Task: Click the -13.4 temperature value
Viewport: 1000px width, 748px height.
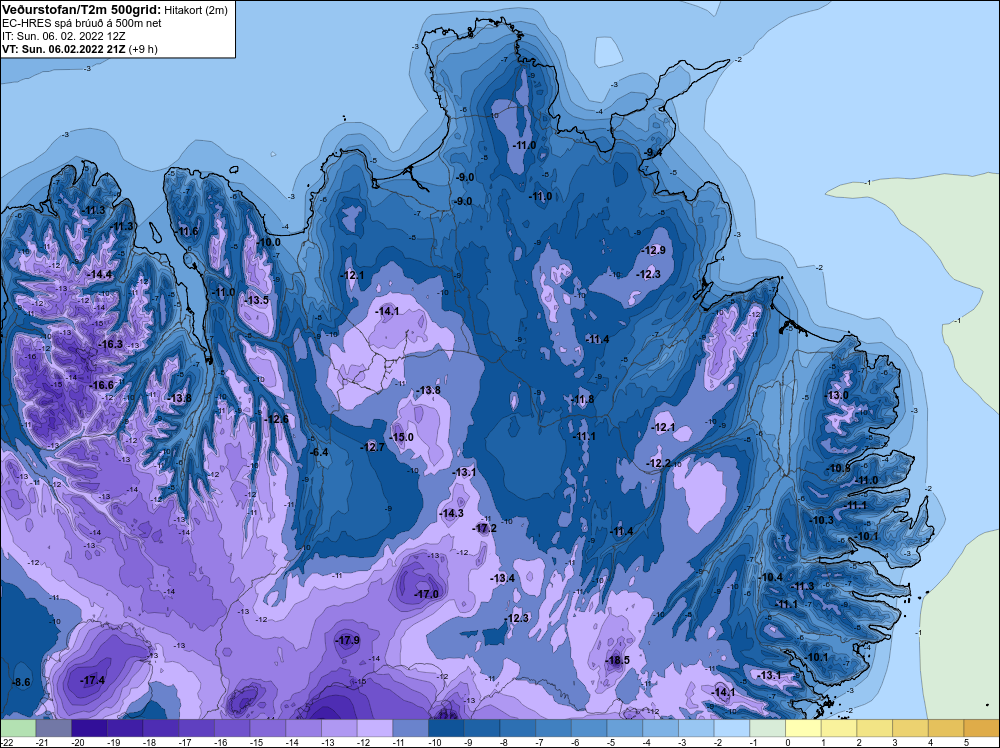Action: pyautogui.click(x=503, y=578)
